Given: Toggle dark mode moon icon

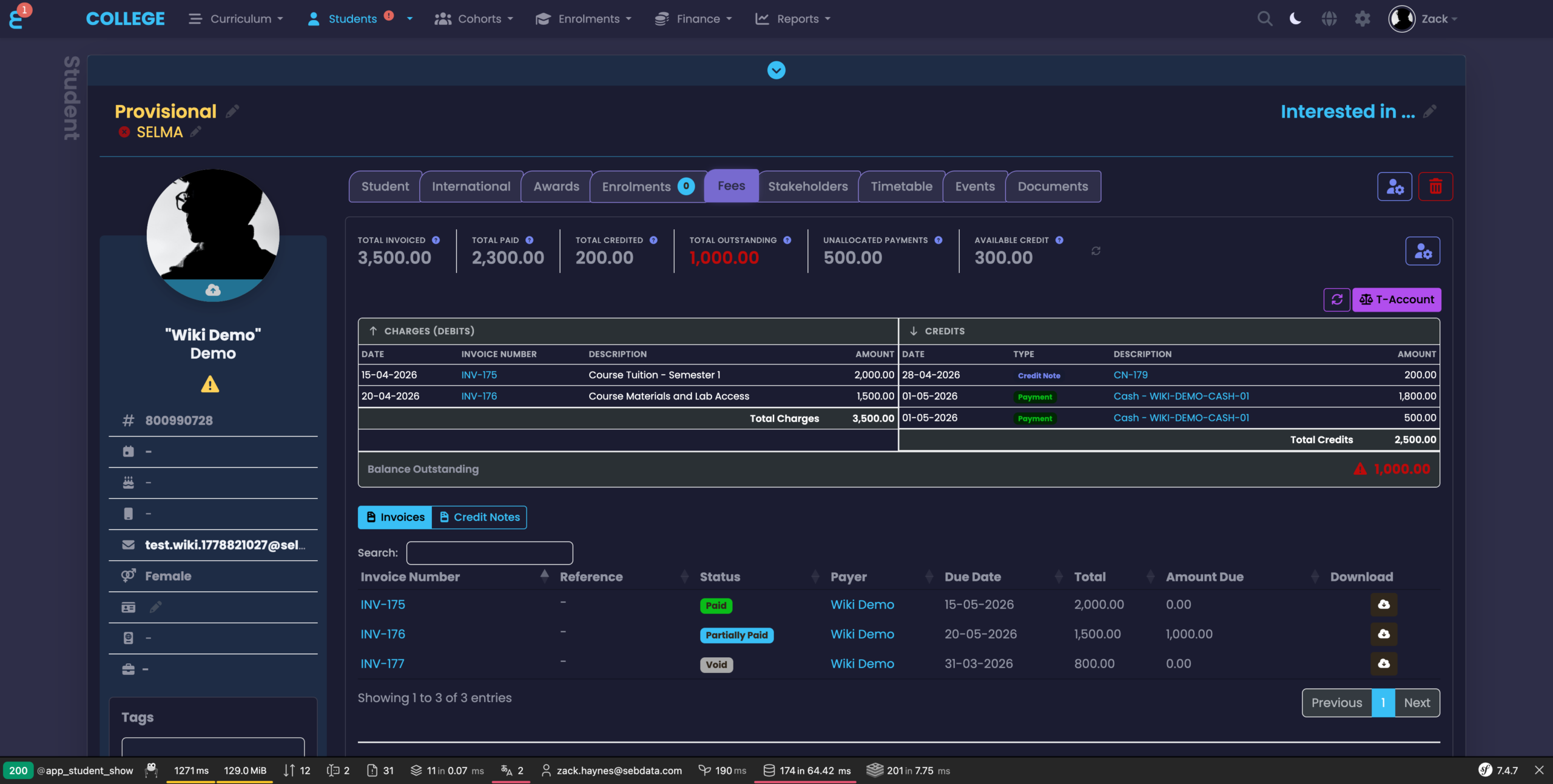Looking at the screenshot, I should tap(1295, 19).
